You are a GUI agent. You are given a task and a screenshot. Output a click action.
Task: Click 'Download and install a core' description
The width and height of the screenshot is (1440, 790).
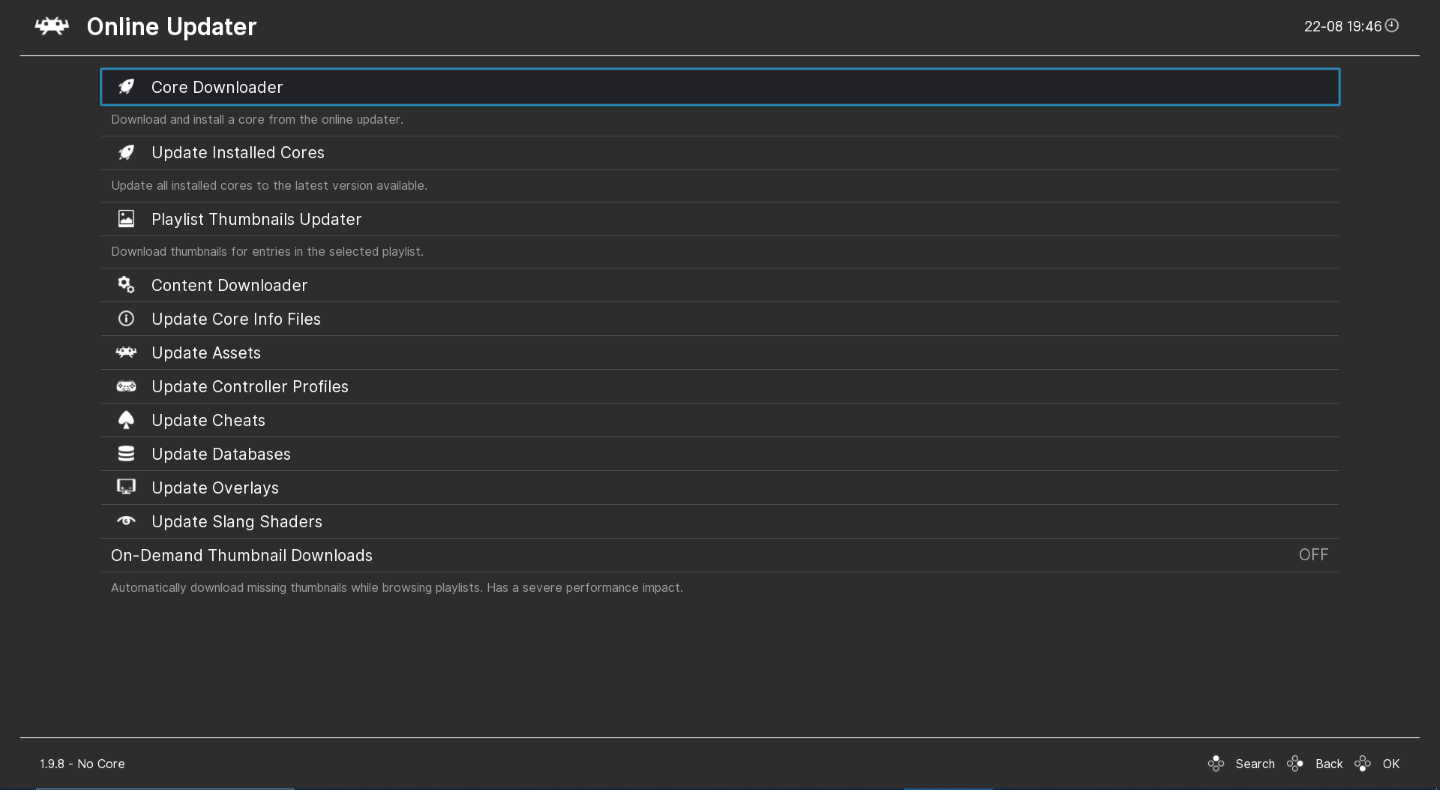point(257,120)
